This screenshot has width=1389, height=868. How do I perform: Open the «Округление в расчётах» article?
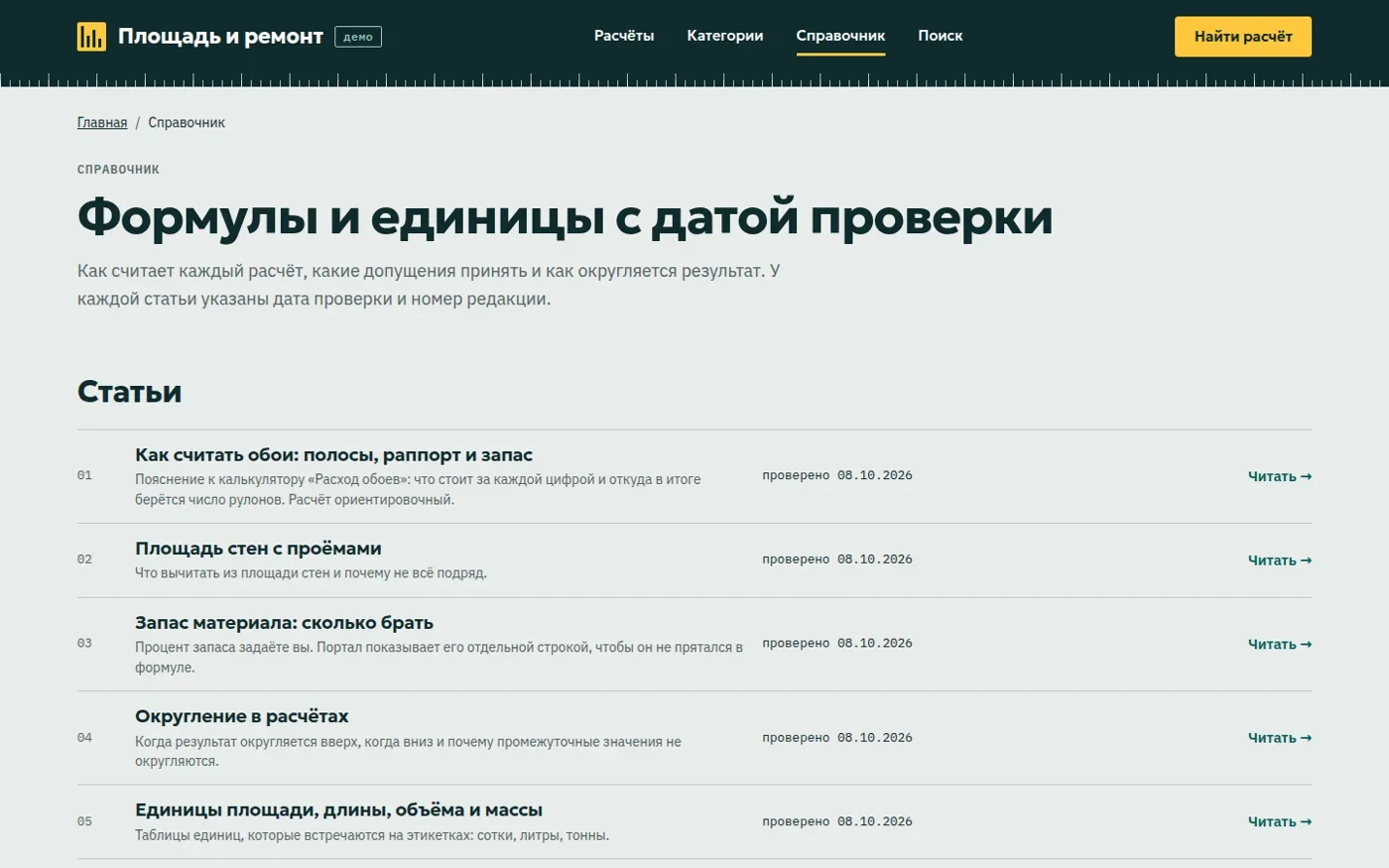click(x=242, y=716)
